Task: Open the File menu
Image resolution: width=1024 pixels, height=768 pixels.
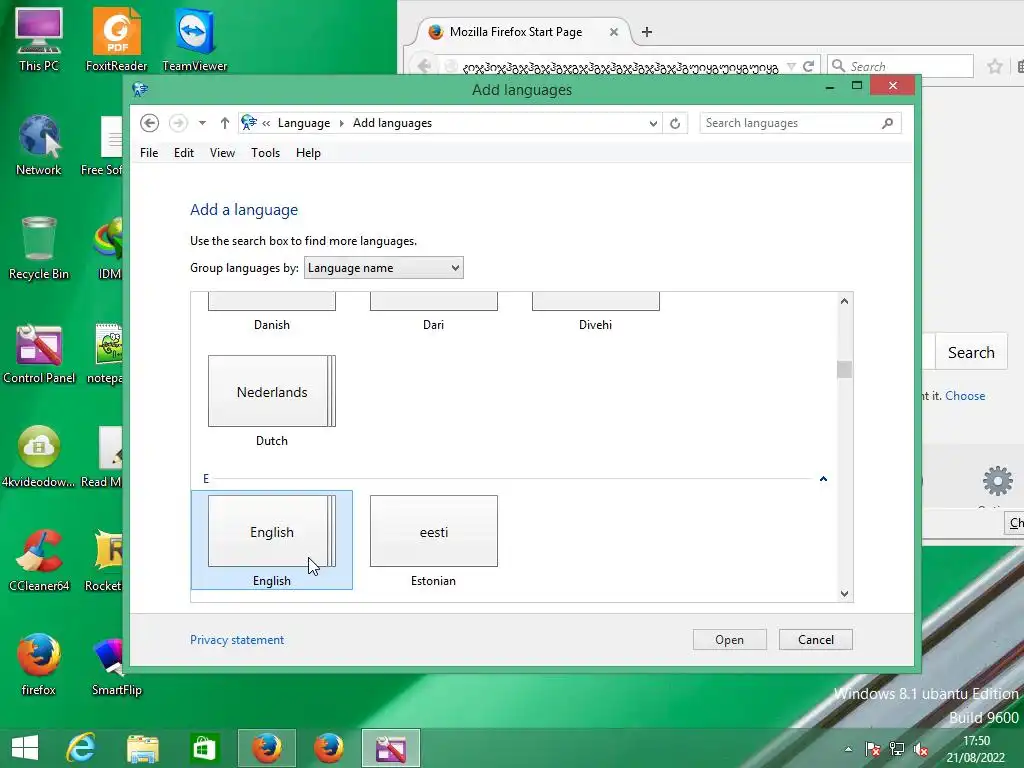Action: (x=149, y=153)
